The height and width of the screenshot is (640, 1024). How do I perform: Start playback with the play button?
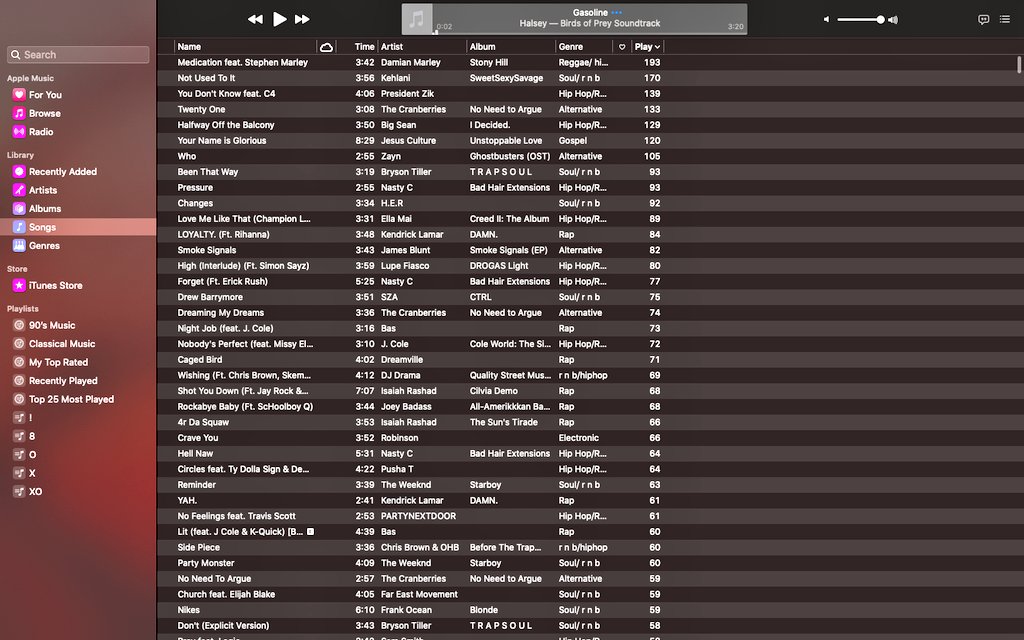click(280, 19)
